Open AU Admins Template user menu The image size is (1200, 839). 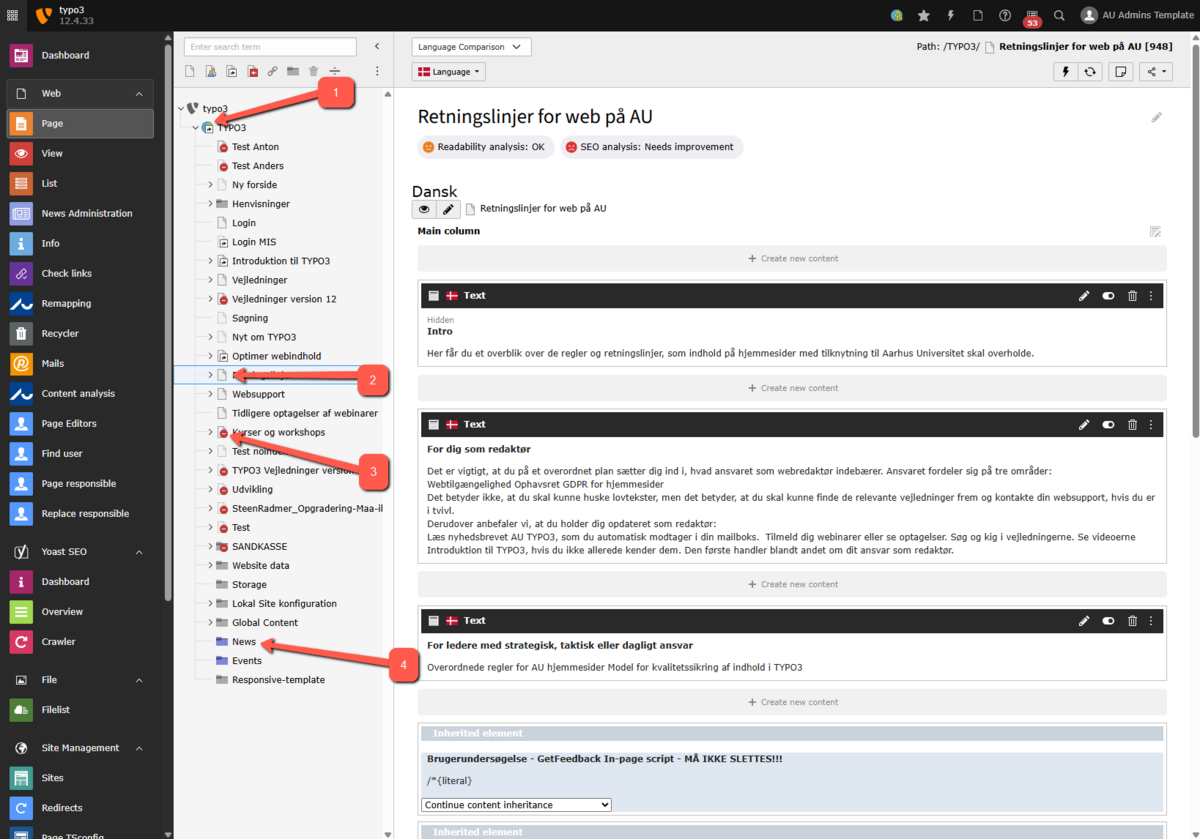[x=1137, y=15]
